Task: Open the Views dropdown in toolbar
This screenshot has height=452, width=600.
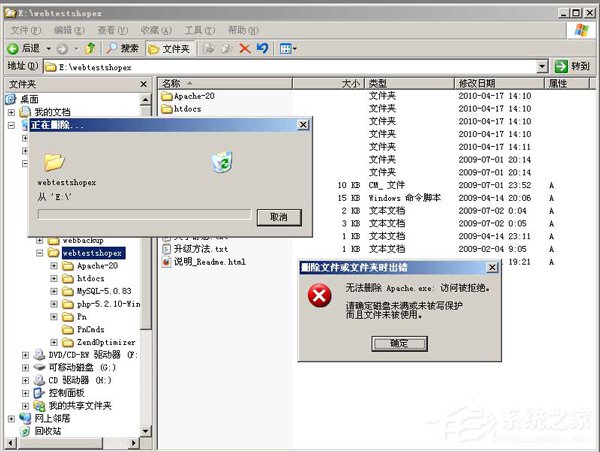Action: pos(288,48)
